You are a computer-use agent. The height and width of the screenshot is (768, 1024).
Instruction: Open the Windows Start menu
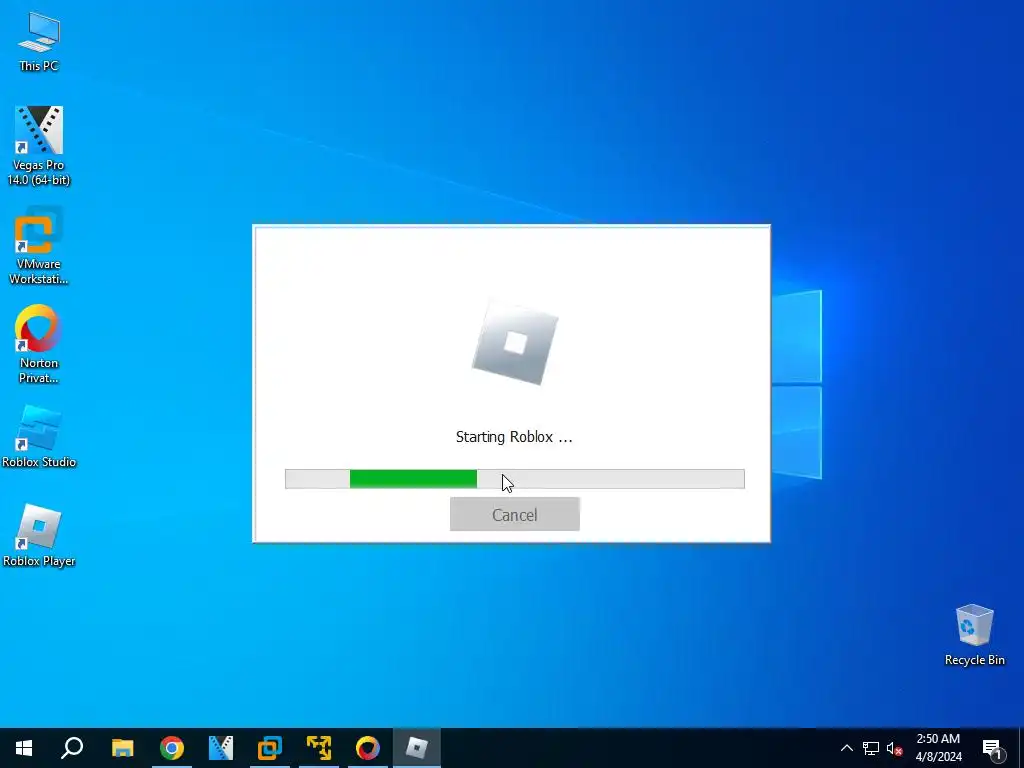click(24, 748)
